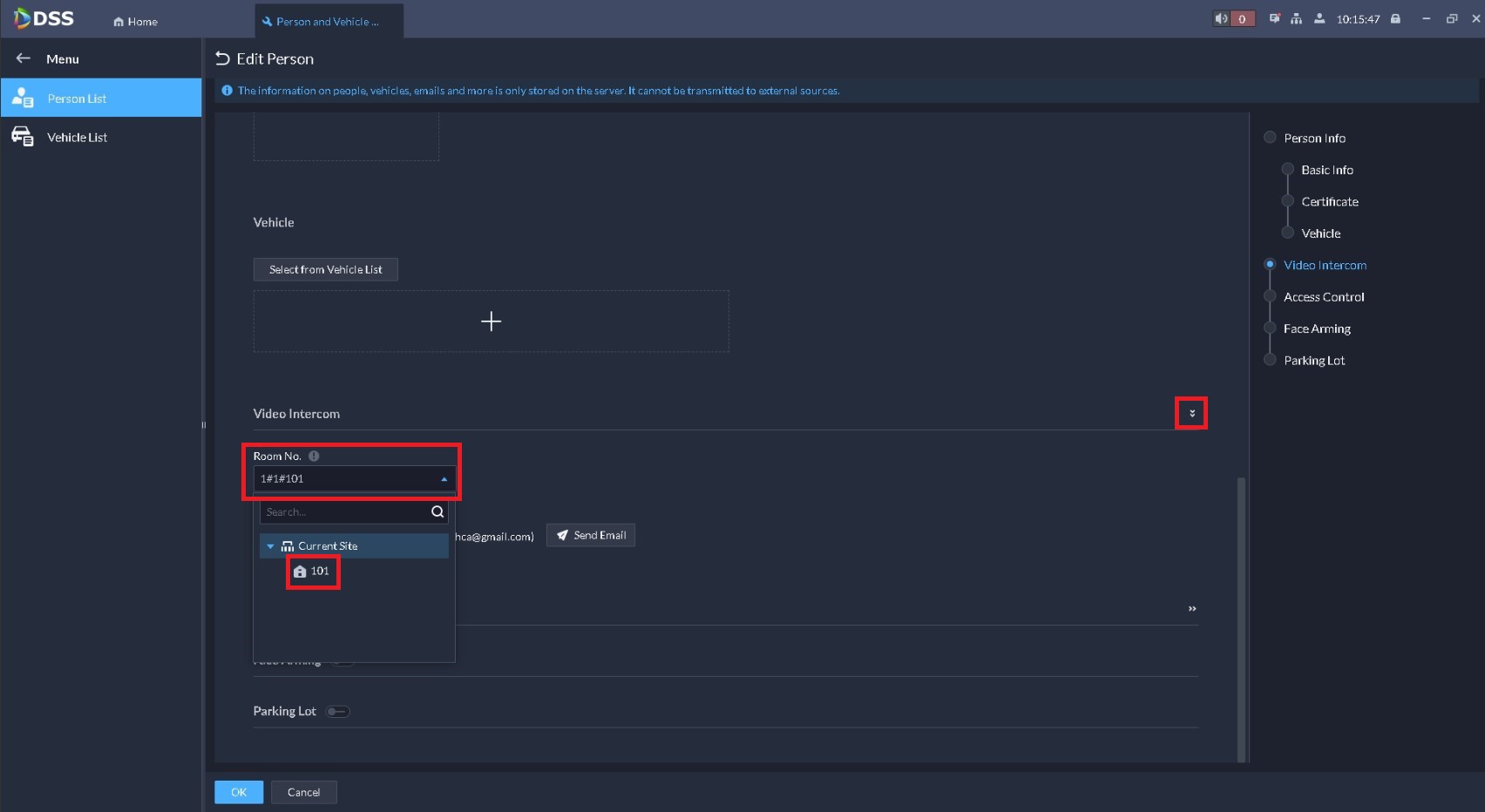Image resolution: width=1485 pixels, height=812 pixels.
Task: Open the user account icon
Action: point(1319,18)
